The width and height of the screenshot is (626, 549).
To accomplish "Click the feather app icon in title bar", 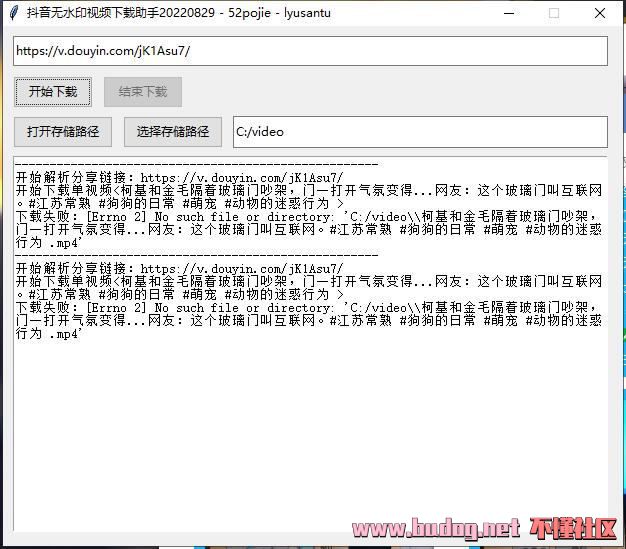I will 13,13.
